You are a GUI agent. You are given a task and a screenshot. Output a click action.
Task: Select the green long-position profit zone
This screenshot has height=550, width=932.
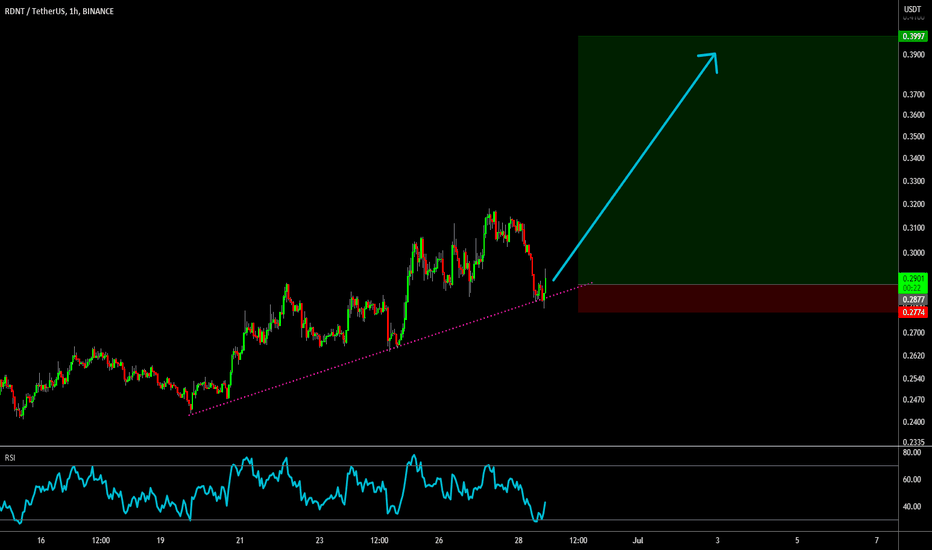point(738,160)
